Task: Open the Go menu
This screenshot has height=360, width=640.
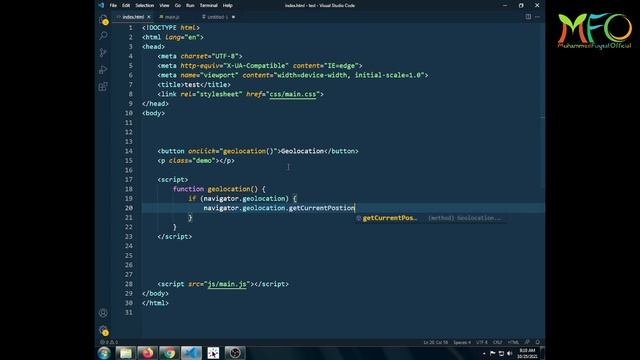Action: pyautogui.click(x=178, y=5)
